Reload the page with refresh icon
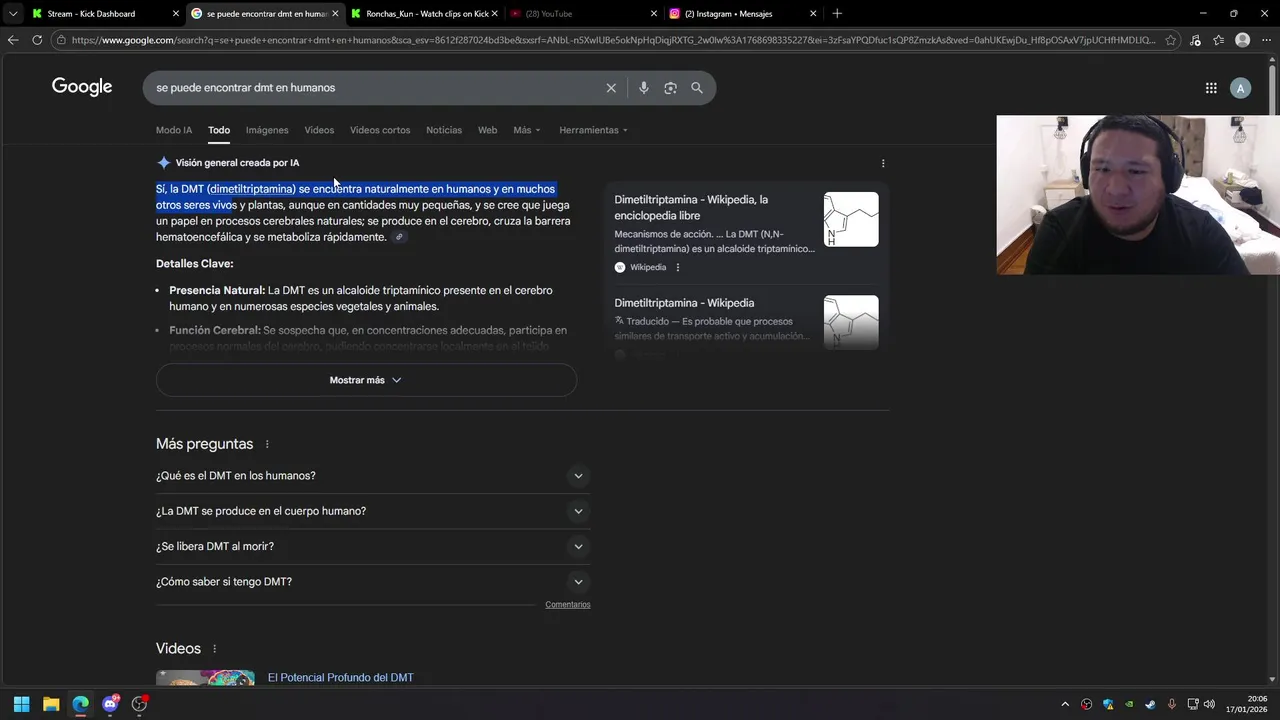 37,40
